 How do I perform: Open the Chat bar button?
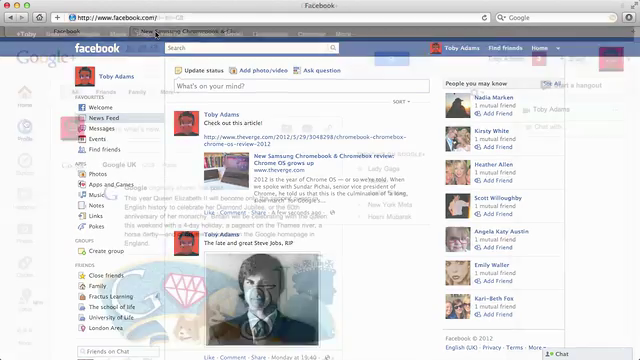pos(588,354)
